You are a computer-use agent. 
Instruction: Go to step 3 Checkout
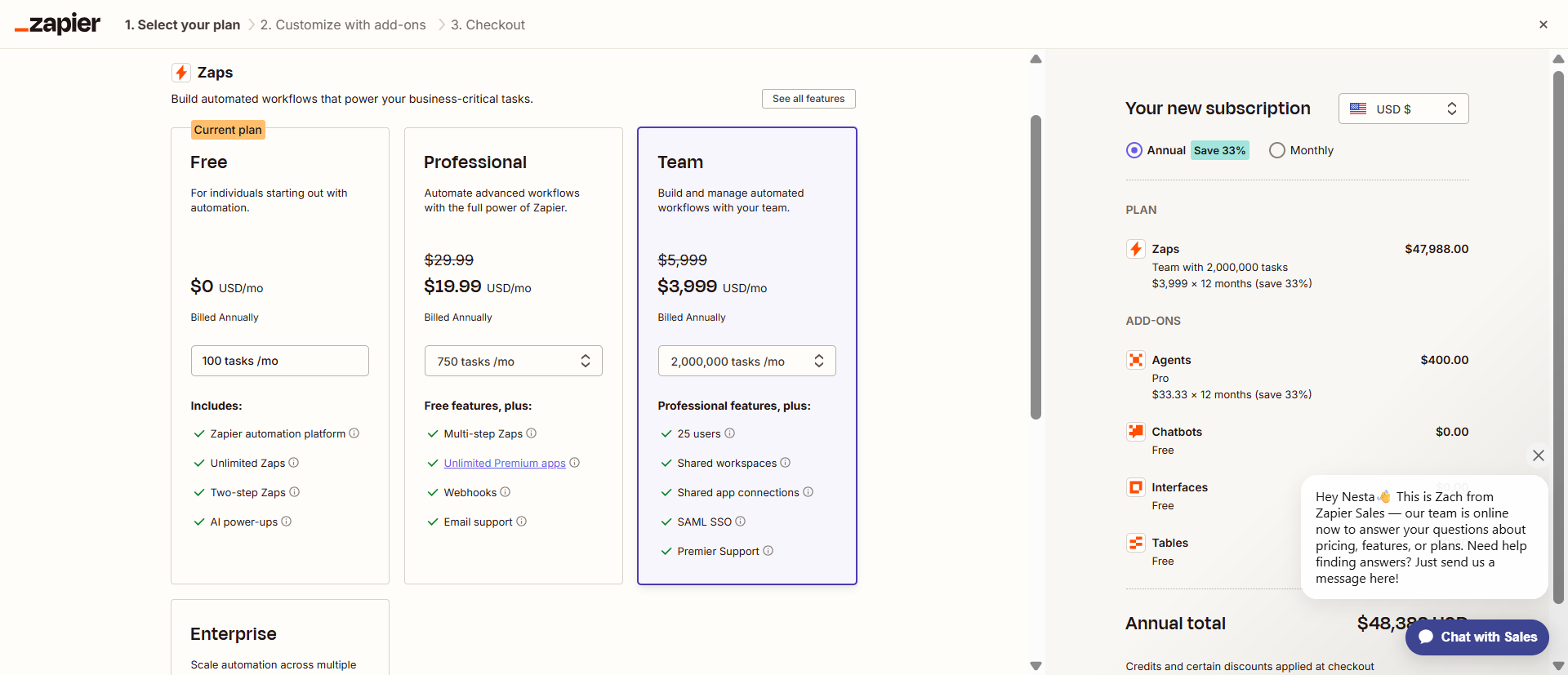488,24
